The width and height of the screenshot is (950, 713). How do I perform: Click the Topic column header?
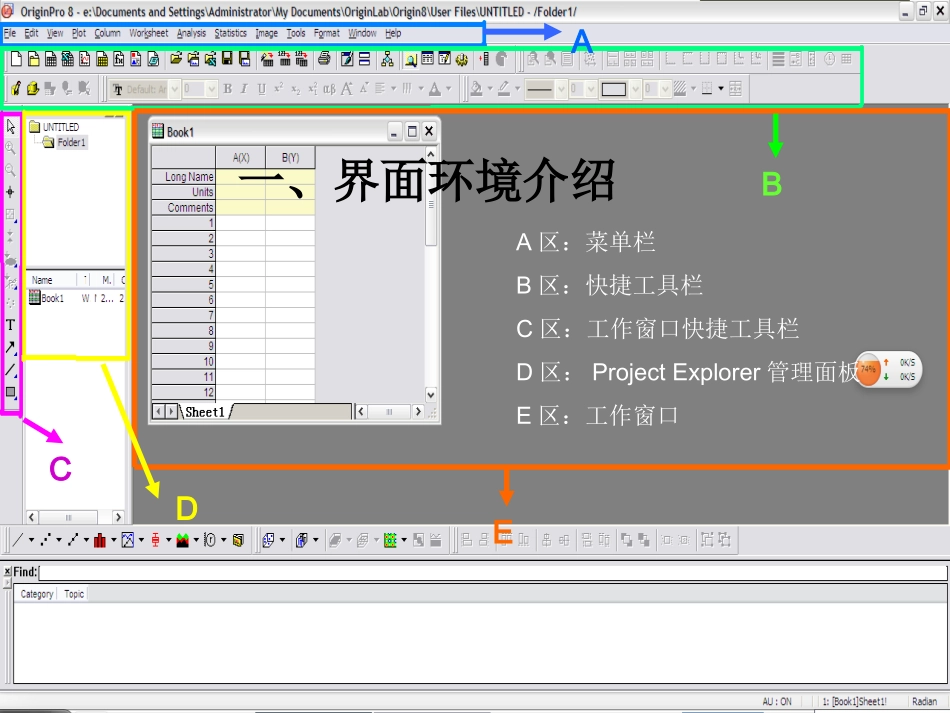point(74,594)
